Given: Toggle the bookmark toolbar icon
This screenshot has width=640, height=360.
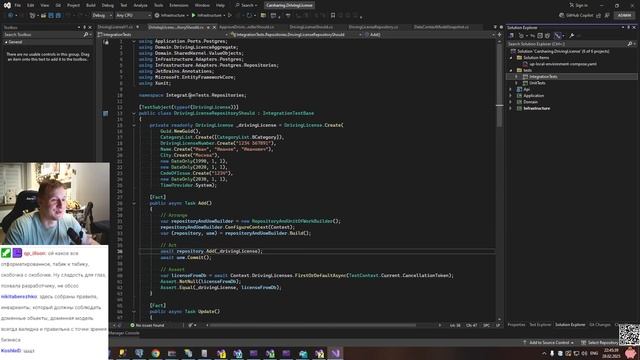Looking at the screenshot, I should click(333, 15).
